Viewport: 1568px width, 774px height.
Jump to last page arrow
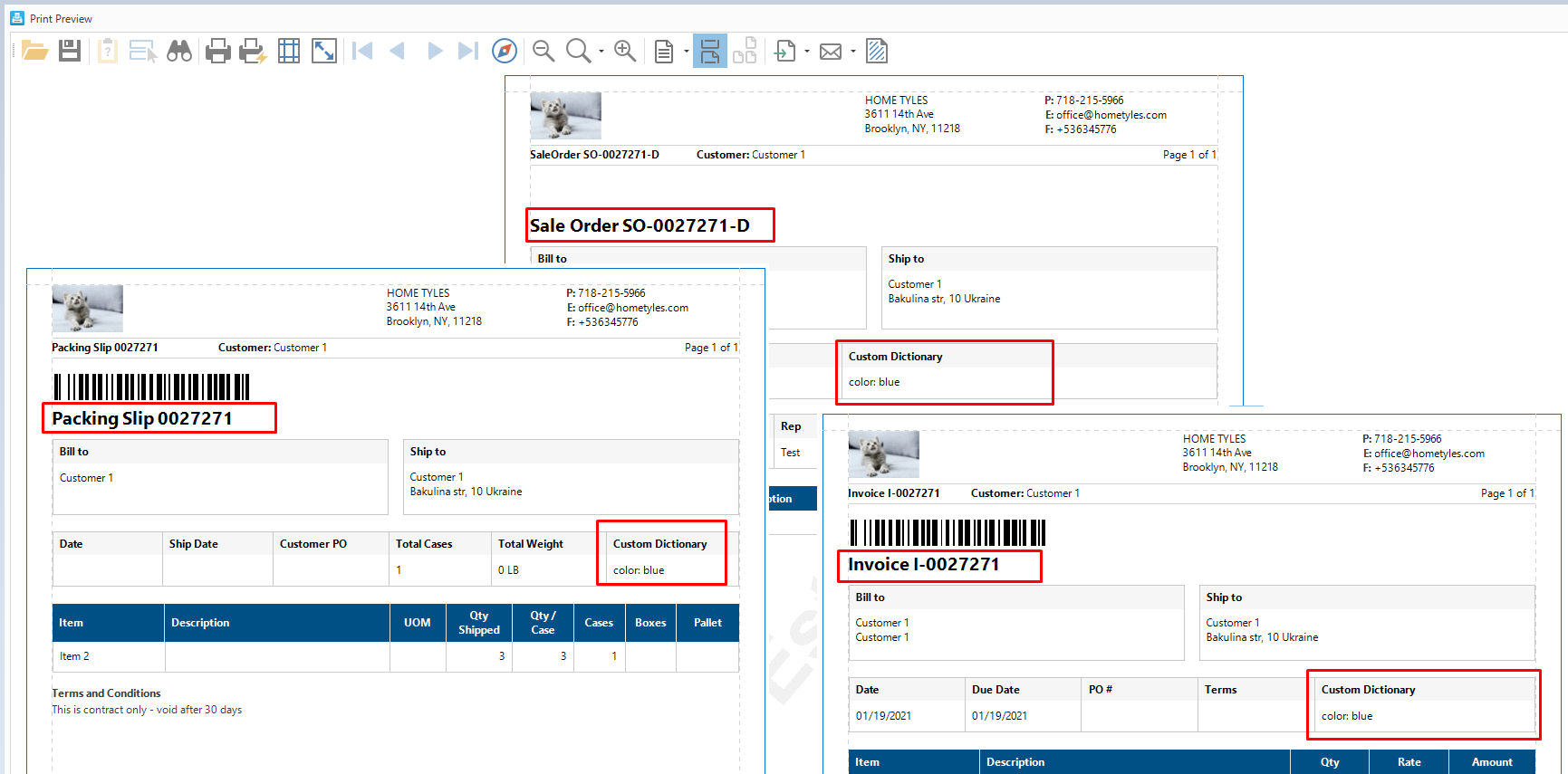tap(467, 51)
